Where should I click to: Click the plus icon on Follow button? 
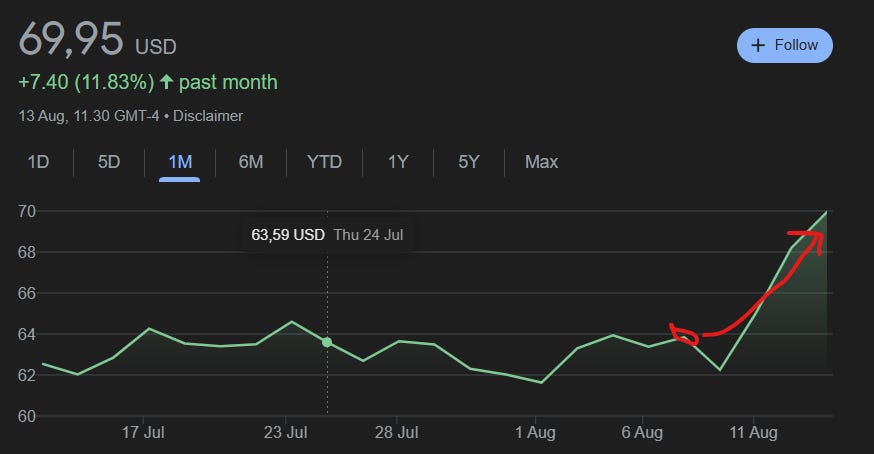[x=758, y=45]
